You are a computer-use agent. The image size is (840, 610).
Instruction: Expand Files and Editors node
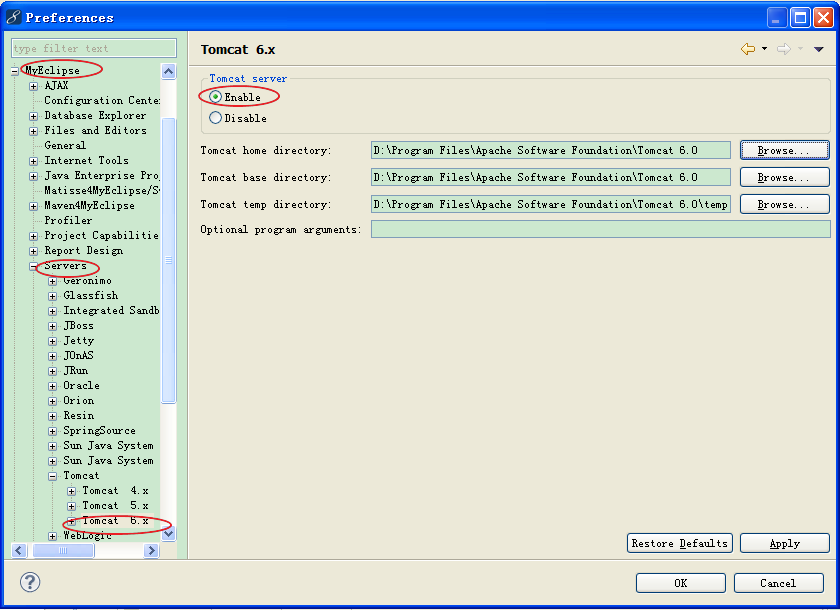point(34,131)
